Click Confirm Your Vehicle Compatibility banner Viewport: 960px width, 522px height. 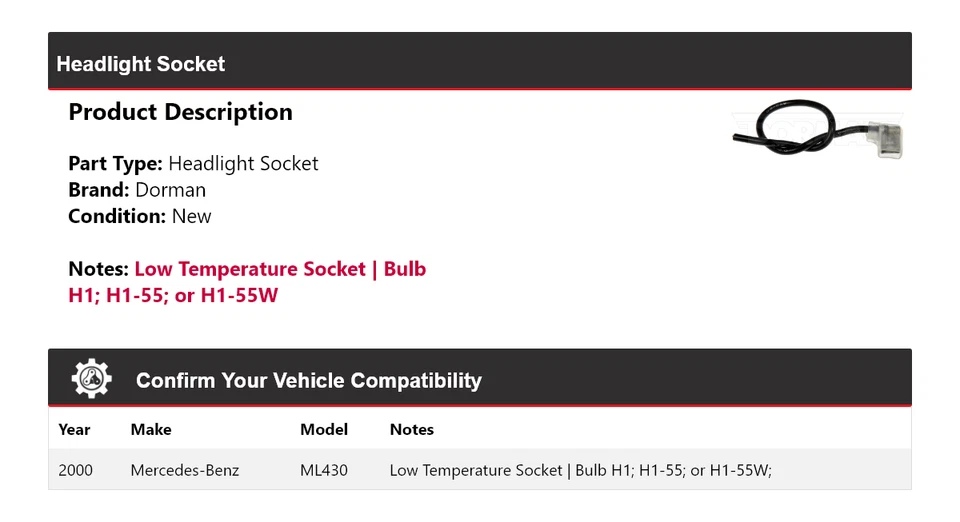pyautogui.click(x=480, y=378)
